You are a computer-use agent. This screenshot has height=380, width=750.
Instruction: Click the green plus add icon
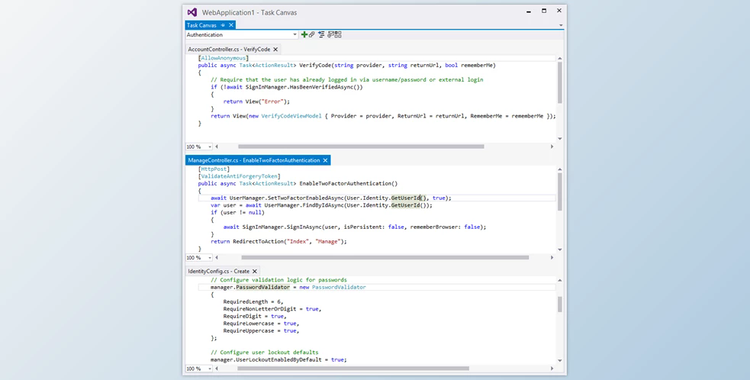point(304,34)
